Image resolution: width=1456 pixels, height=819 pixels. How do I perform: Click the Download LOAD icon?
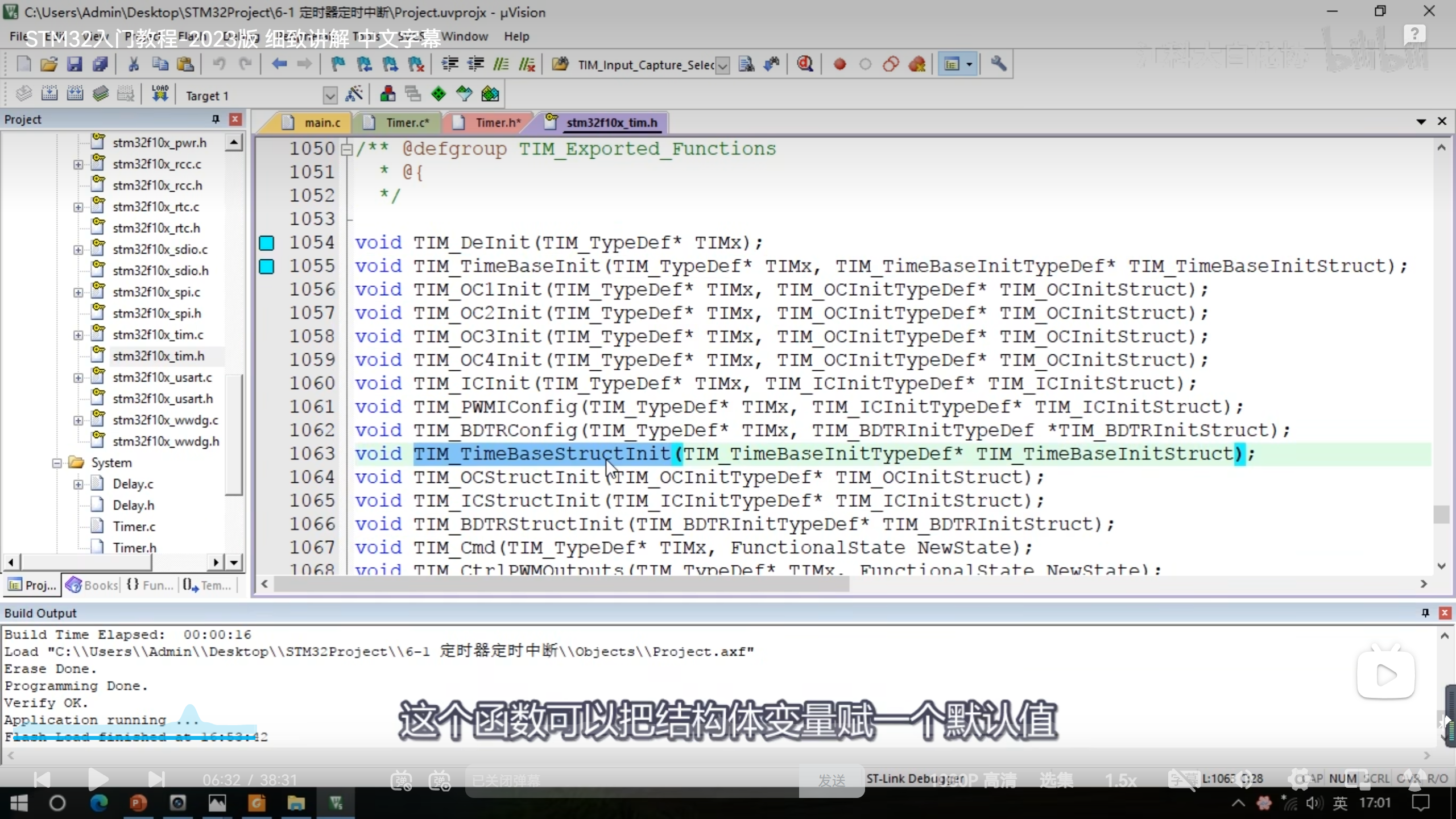click(x=160, y=94)
